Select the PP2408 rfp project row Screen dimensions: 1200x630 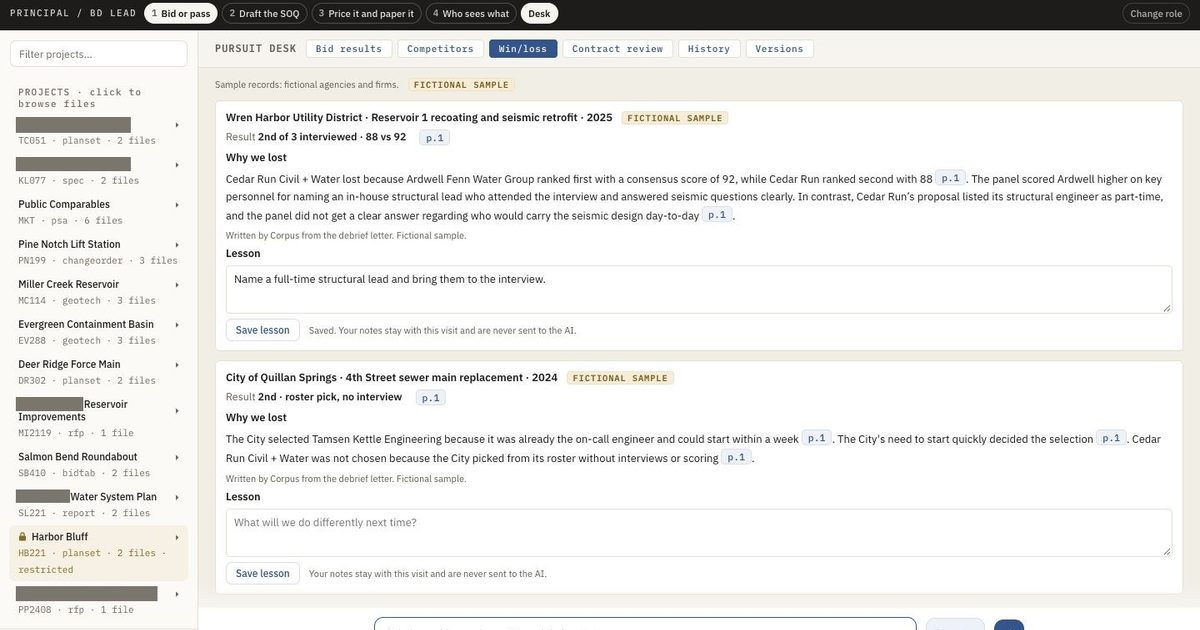click(99, 601)
